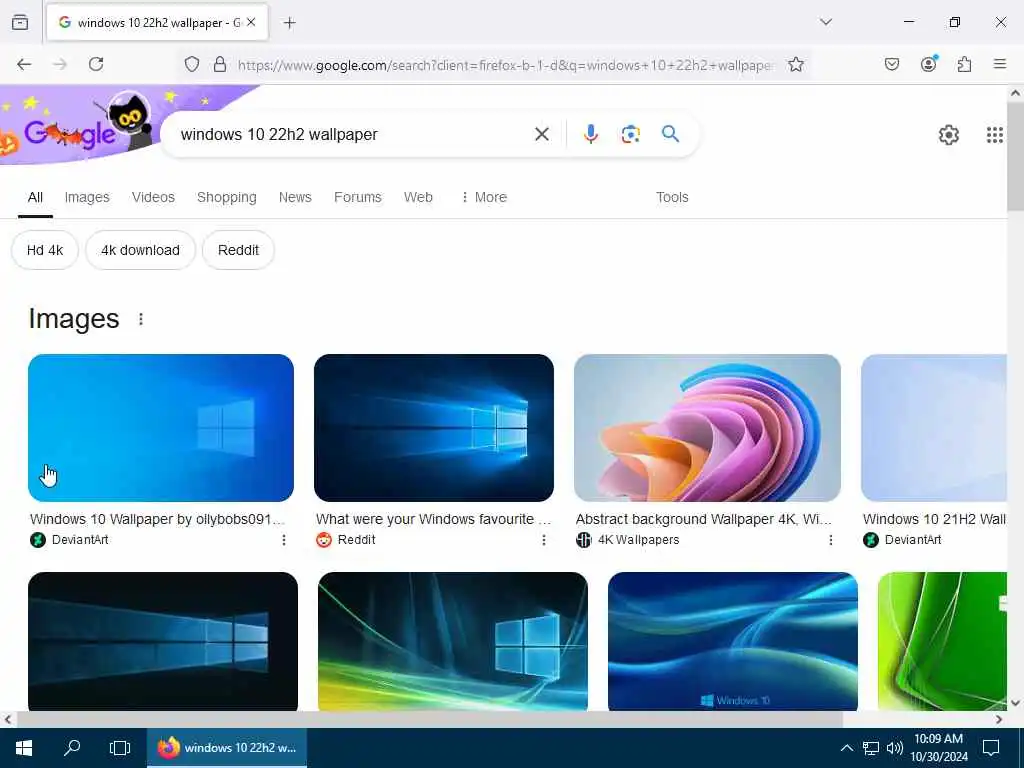Click the tracking protection shield icon
The height and width of the screenshot is (768, 1024).
pos(191,64)
